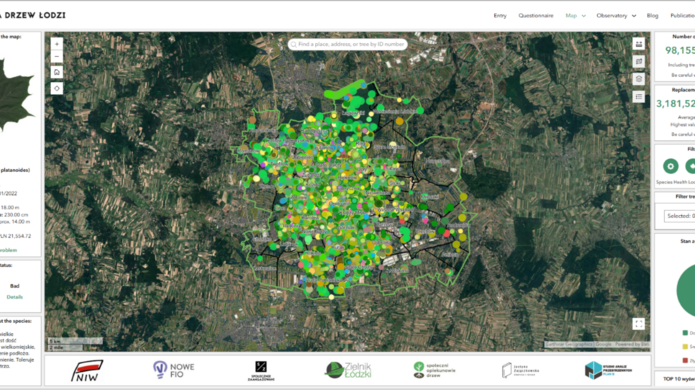The width and height of the screenshot is (695, 391).
Task: Open the Questionnaire page
Action: coord(536,16)
